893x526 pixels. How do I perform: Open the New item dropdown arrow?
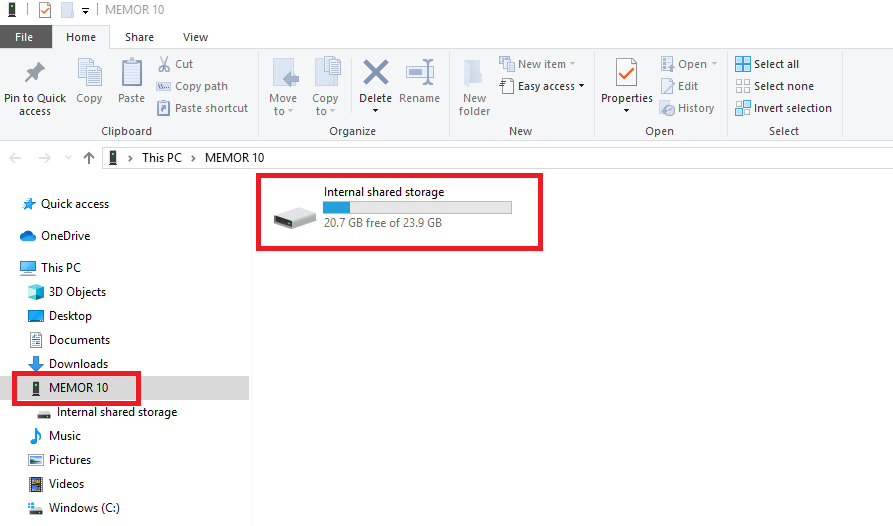(572, 64)
